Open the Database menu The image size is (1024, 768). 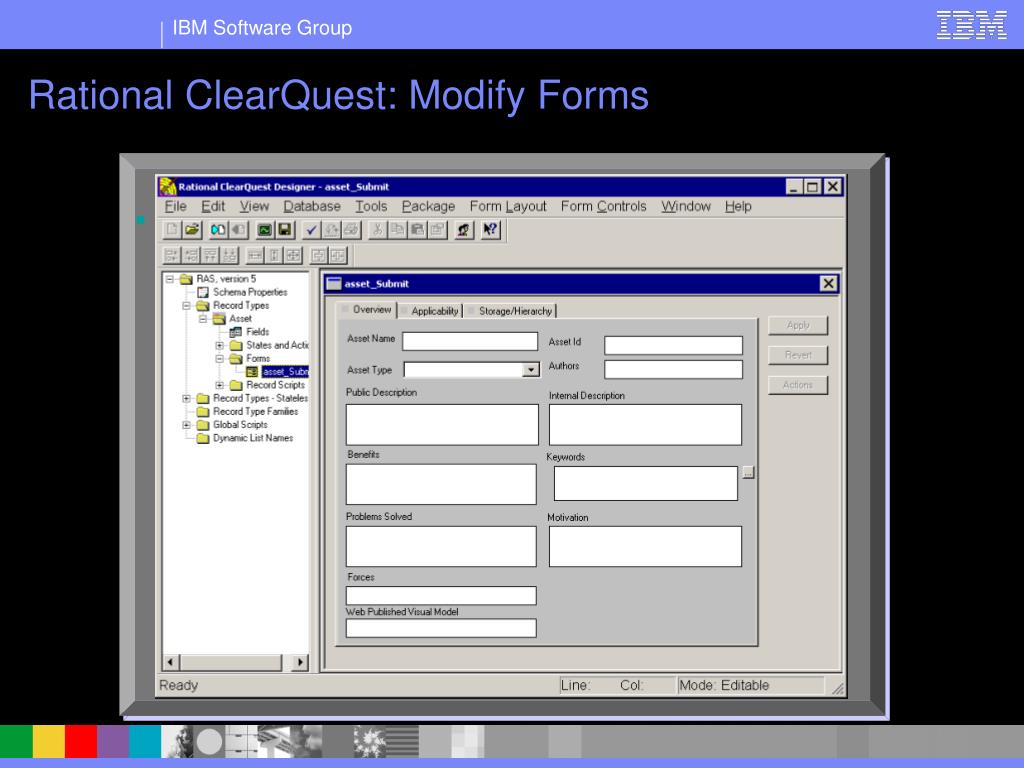click(x=312, y=206)
